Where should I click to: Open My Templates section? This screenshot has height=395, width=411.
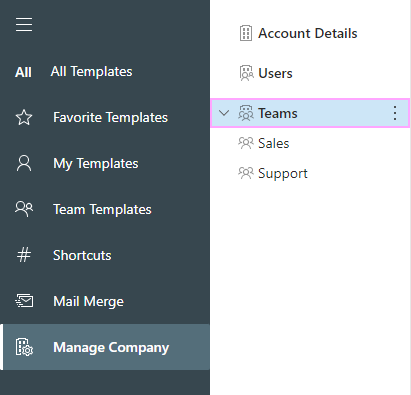[96, 164]
